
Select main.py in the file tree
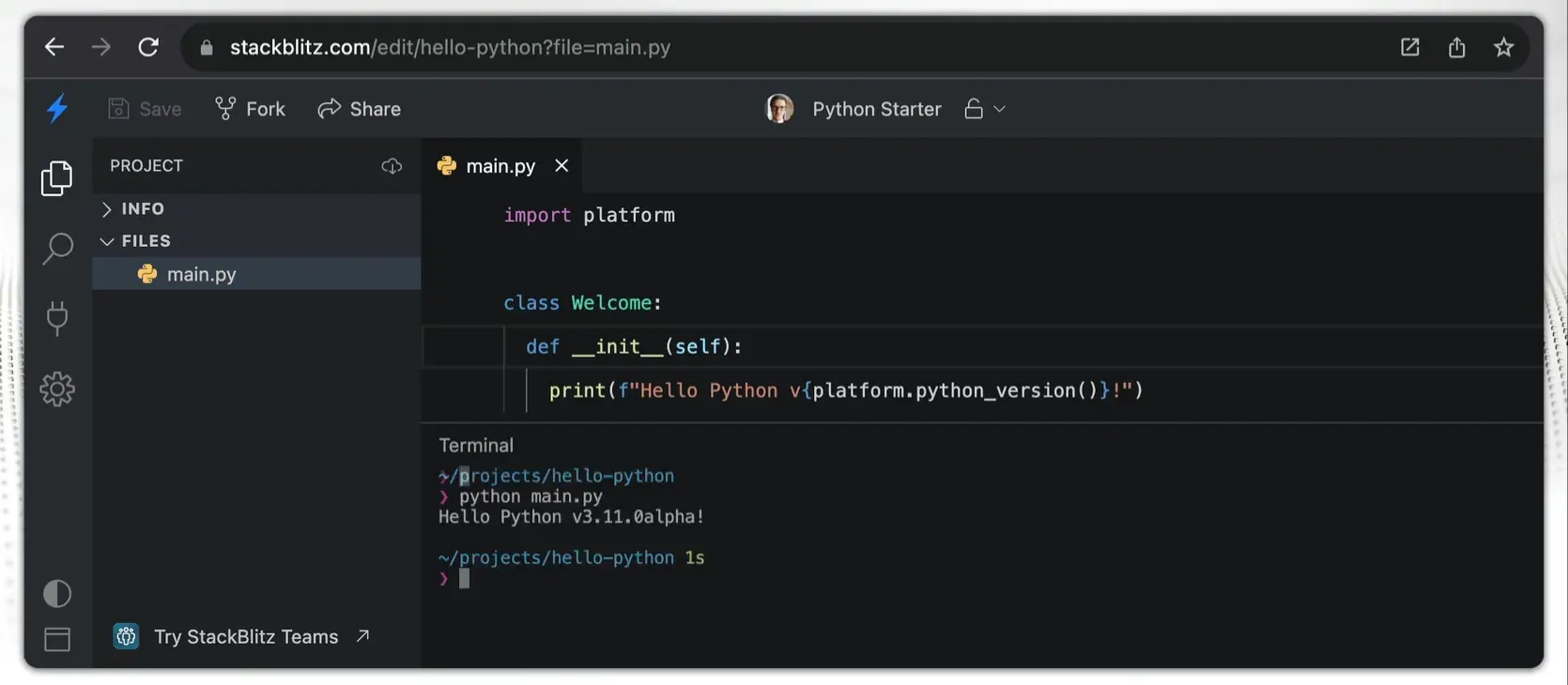[x=201, y=274]
